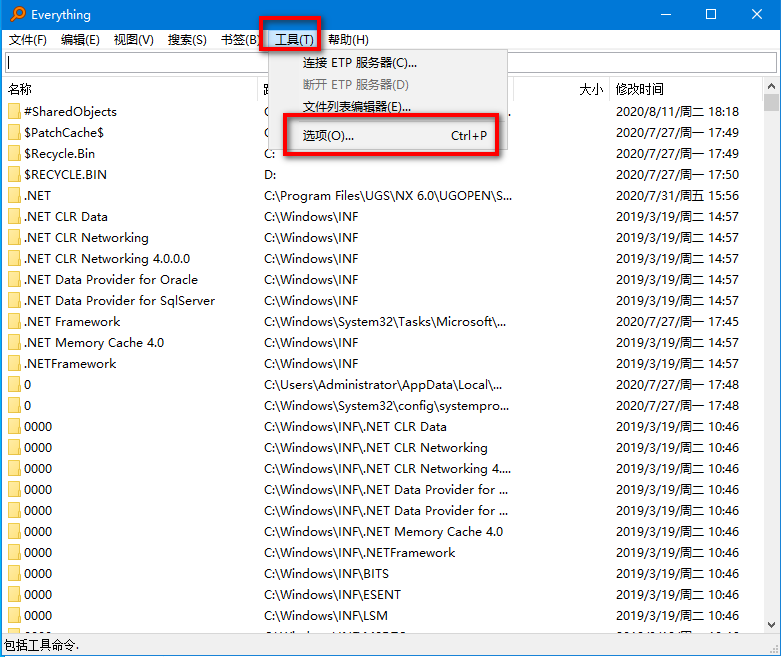Select the .NET folder icon
781x657 pixels.
(14, 196)
